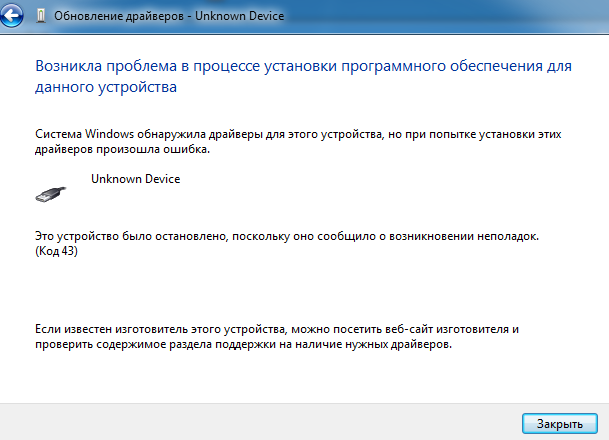
Task: Click the empty gray footer left of Закрыть
Action: (x=250, y=424)
